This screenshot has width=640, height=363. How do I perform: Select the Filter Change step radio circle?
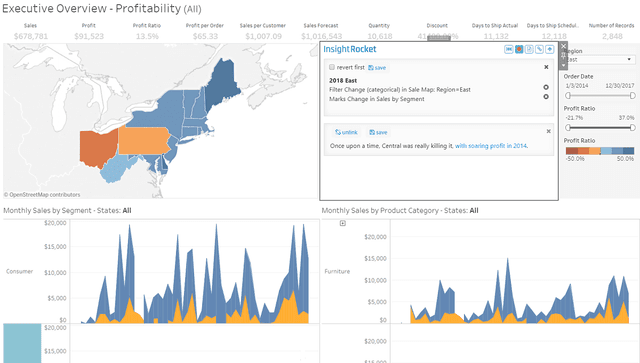point(546,87)
